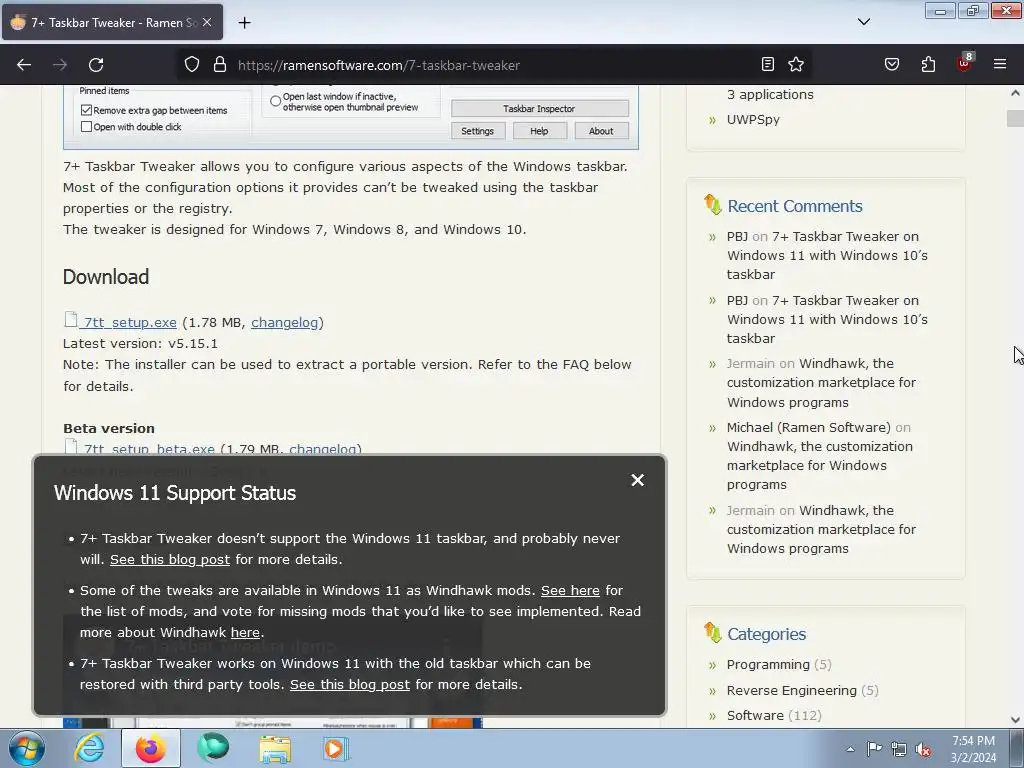This screenshot has width=1024, height=768.
Task: Toggle reader view icon
Action: click(767, 64)
